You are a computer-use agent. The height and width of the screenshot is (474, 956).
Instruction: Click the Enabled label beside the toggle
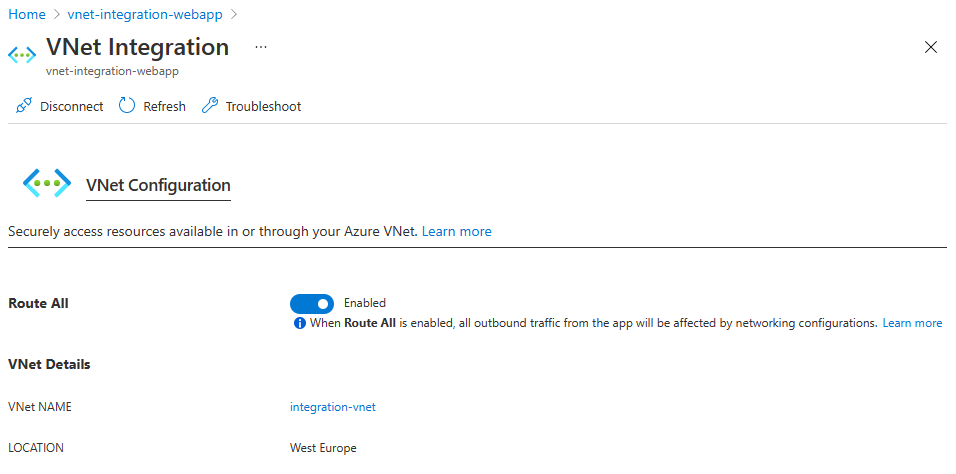click(364, 303)
